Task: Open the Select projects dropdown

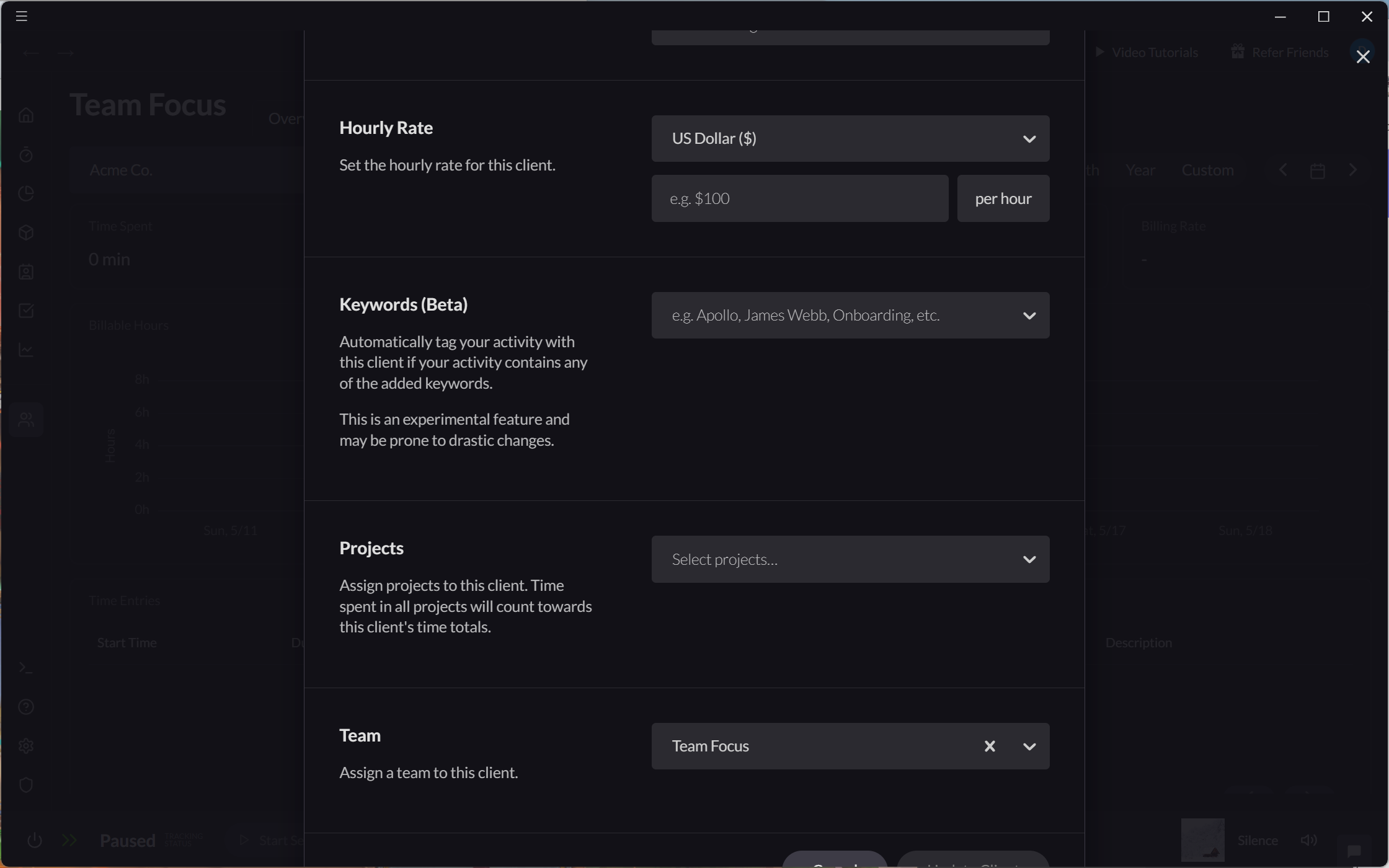Action: 1029,559
